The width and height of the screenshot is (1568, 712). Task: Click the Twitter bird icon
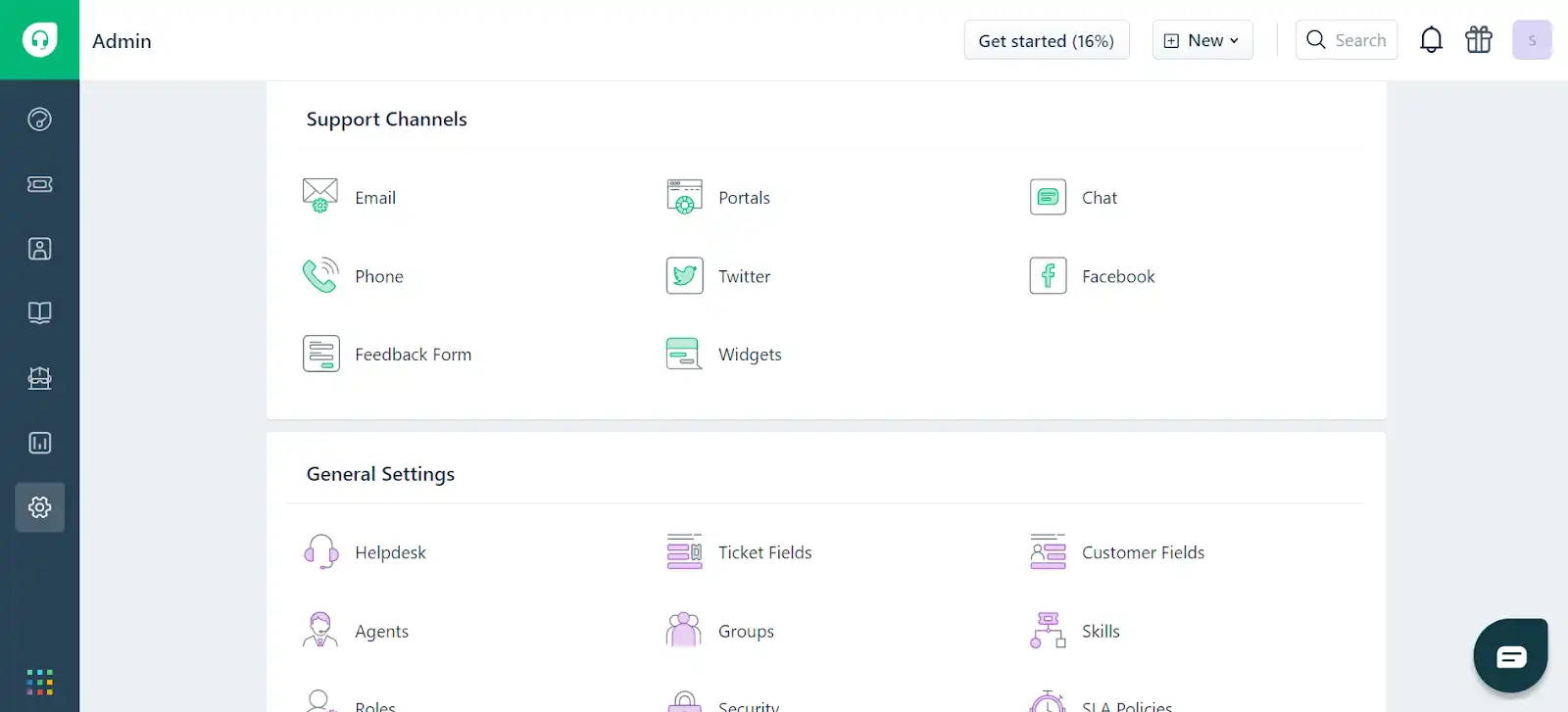pos(684,275)
